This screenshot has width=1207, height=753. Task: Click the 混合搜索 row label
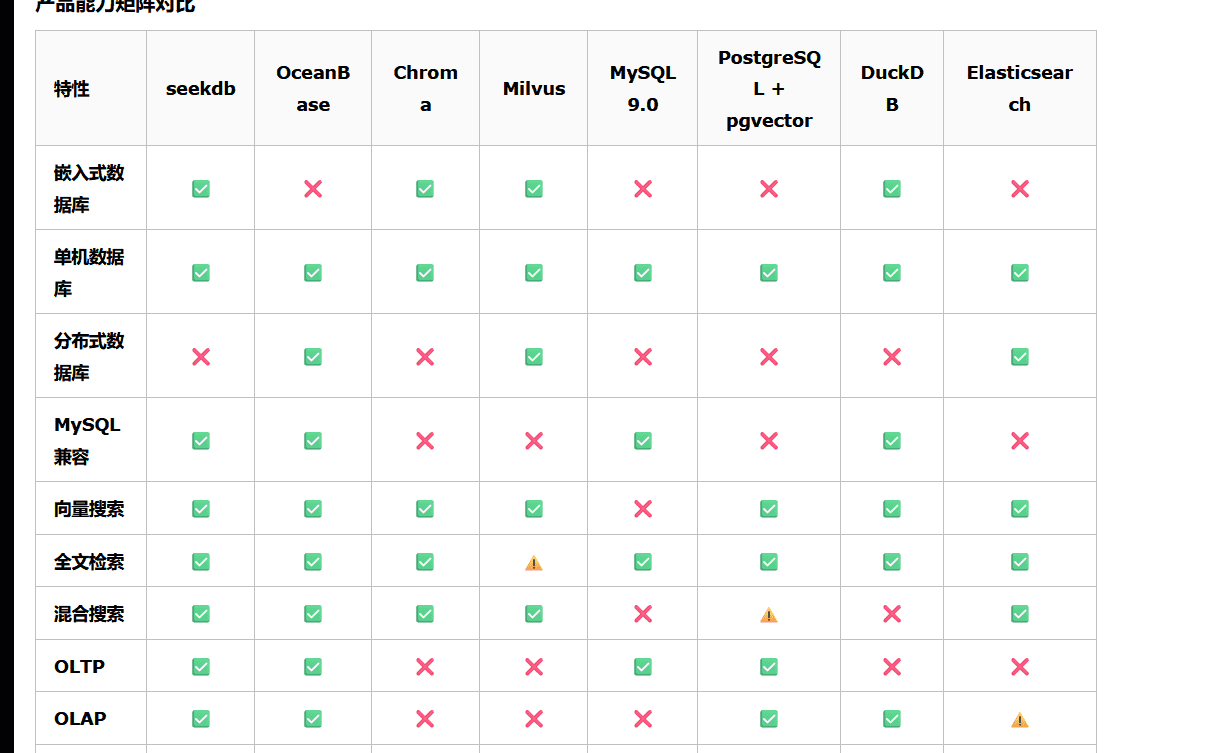pyautogui.click(x=89, y=614)
